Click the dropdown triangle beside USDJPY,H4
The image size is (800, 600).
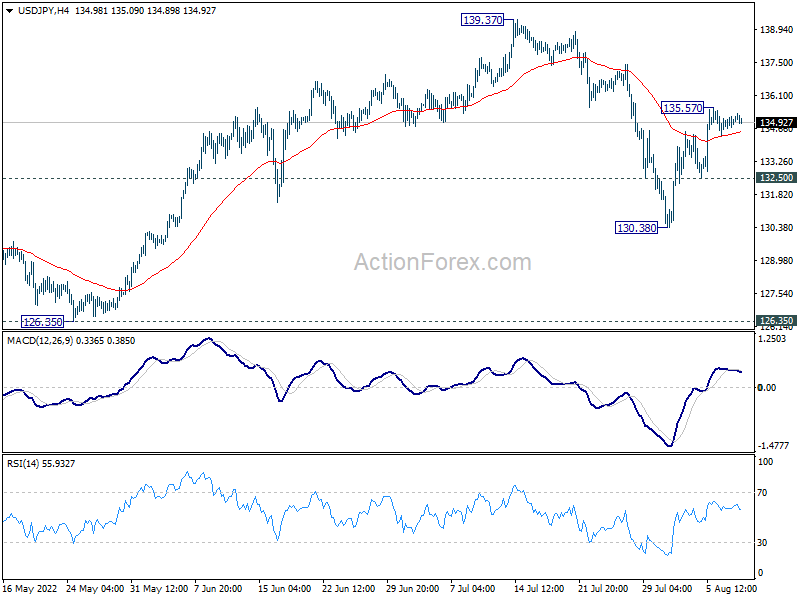tap(10, 11)
